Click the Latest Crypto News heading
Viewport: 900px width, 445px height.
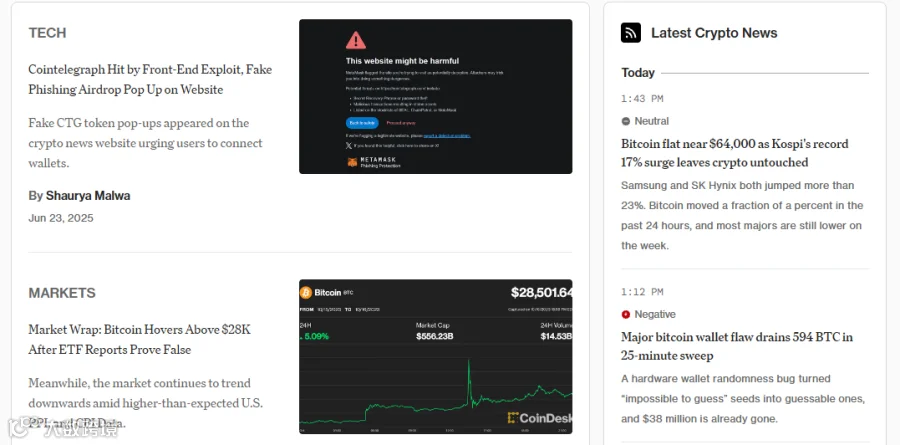click(714, 33)
